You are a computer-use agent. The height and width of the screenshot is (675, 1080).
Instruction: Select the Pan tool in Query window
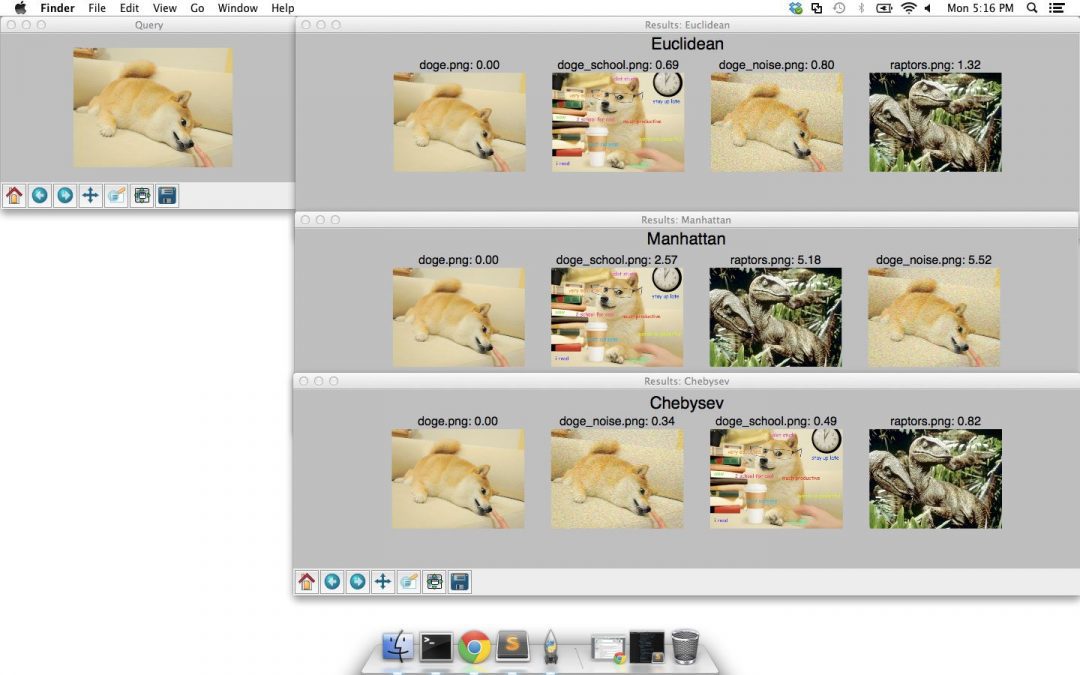tap(90, 196)
